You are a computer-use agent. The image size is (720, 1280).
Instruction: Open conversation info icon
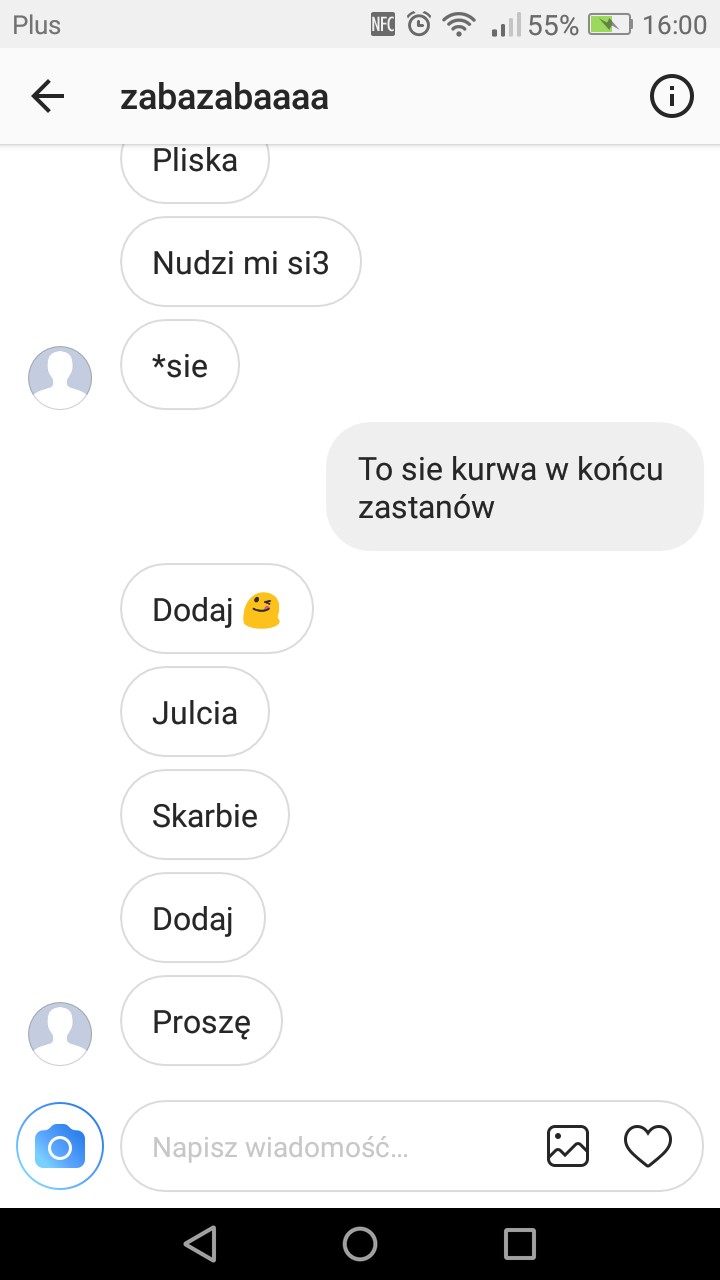pos(672,97)
